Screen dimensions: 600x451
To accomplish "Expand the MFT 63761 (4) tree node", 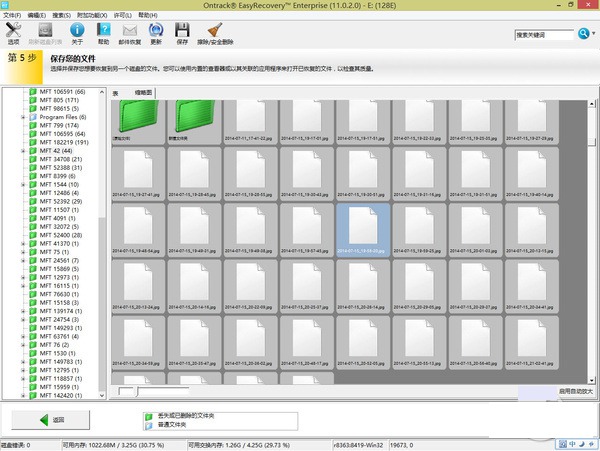I will coord(23,336).
